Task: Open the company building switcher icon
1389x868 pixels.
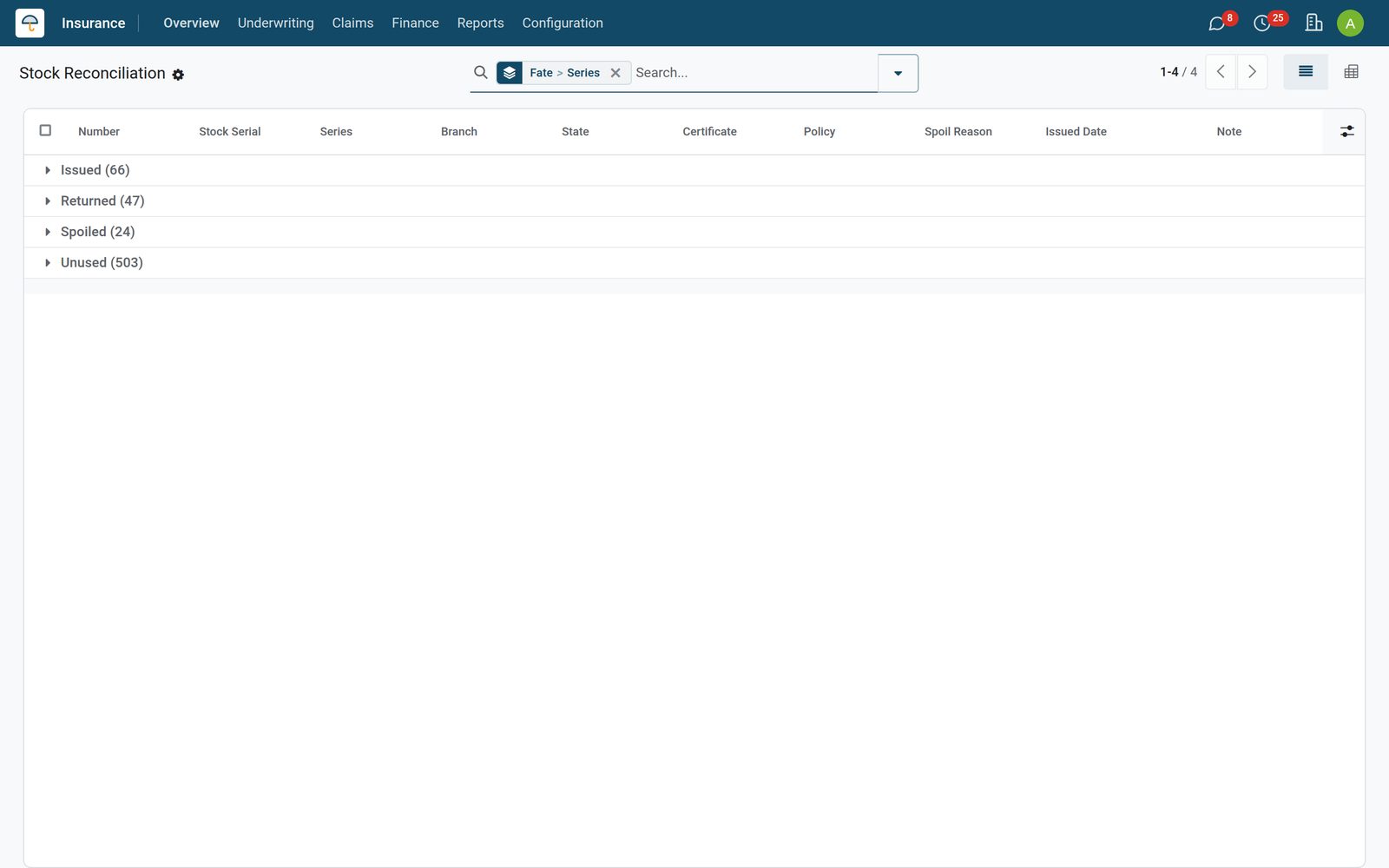Action: (1313, 23)
